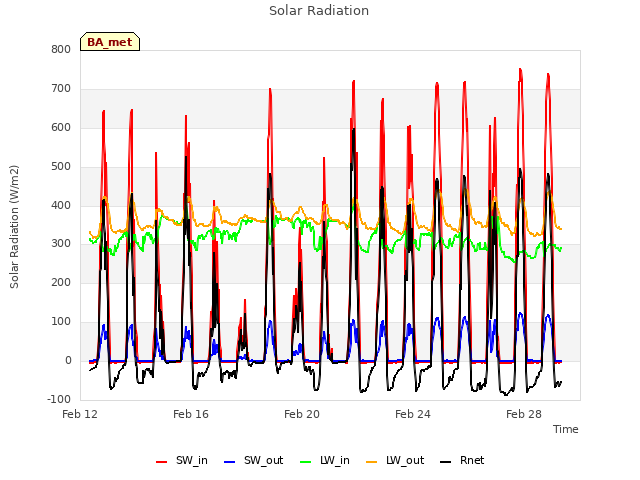Click the orange LW_out legend swatch
This screenshot has width=640, height=480.
372,462
